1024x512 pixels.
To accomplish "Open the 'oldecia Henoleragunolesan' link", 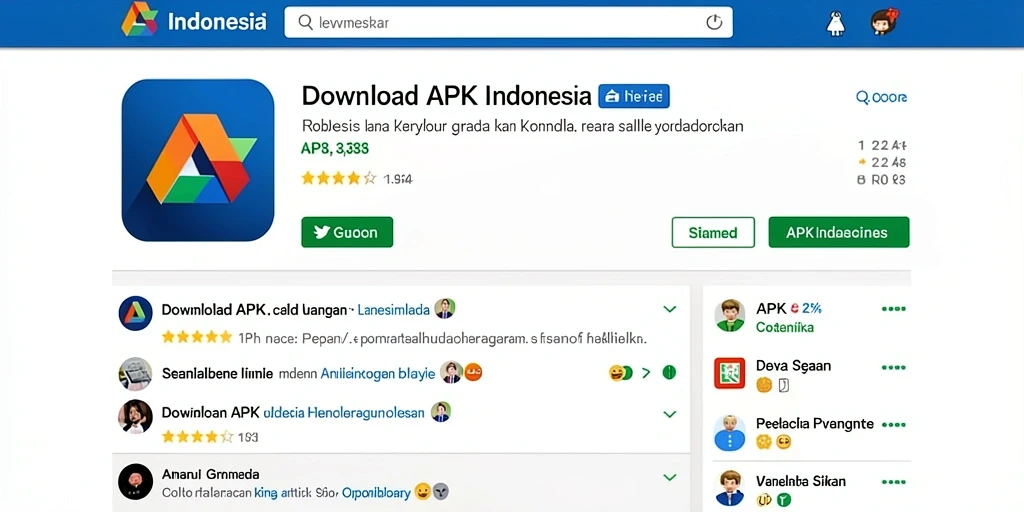I will pos(344,413).
